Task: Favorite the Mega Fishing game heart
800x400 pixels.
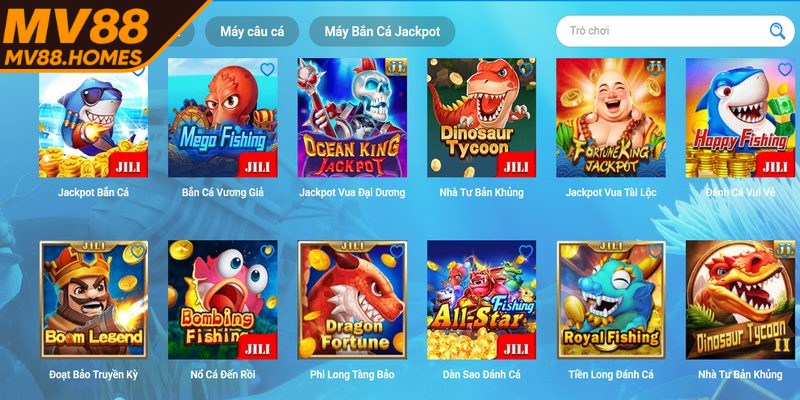Action: [267, 69]
